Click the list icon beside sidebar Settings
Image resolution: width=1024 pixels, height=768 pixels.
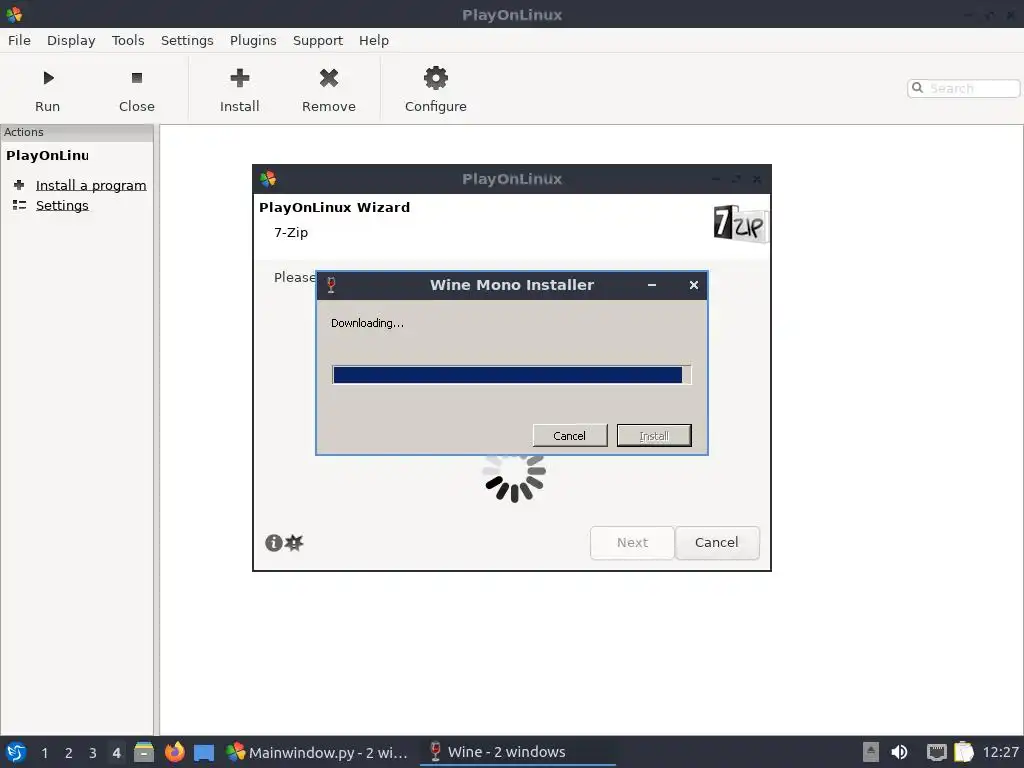click(x=19, y=205)
